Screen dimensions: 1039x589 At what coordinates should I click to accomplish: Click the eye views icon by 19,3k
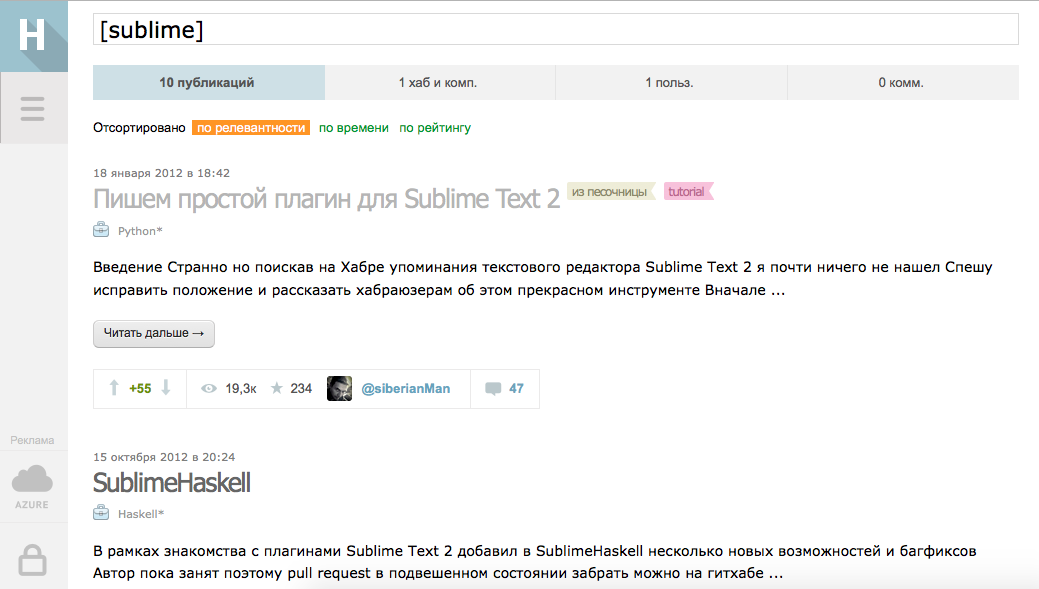[x=209, y=389]
